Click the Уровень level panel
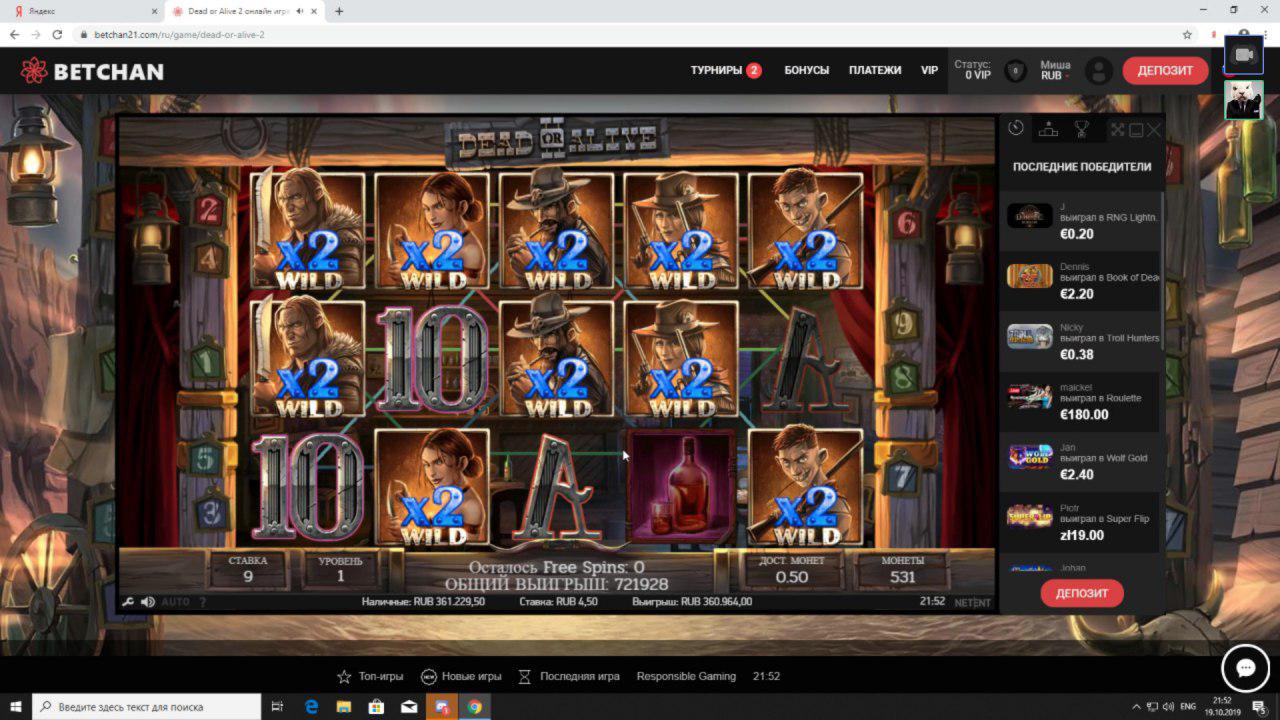 [x=340, y=569]
